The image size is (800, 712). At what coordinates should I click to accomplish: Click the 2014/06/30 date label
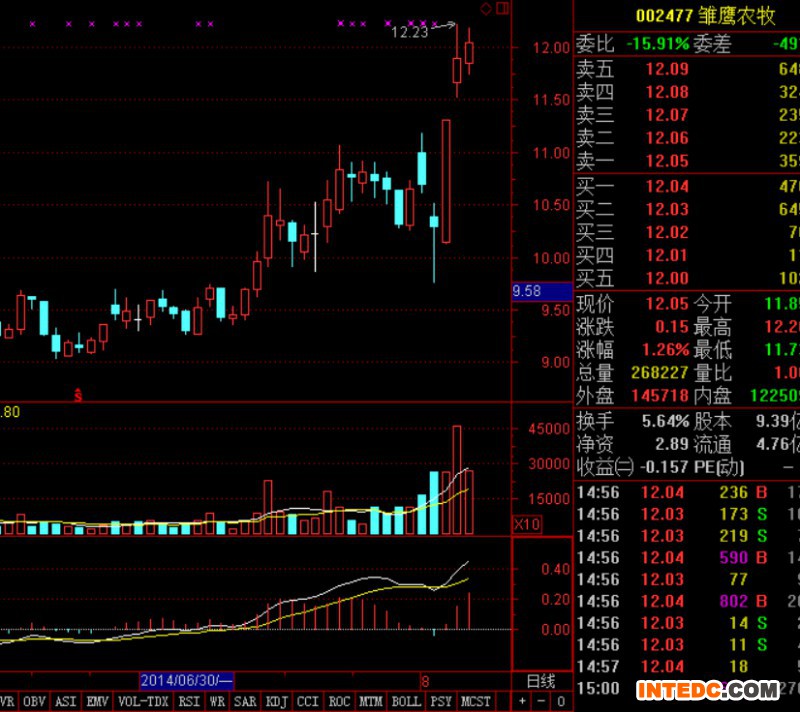pos(185,681)
